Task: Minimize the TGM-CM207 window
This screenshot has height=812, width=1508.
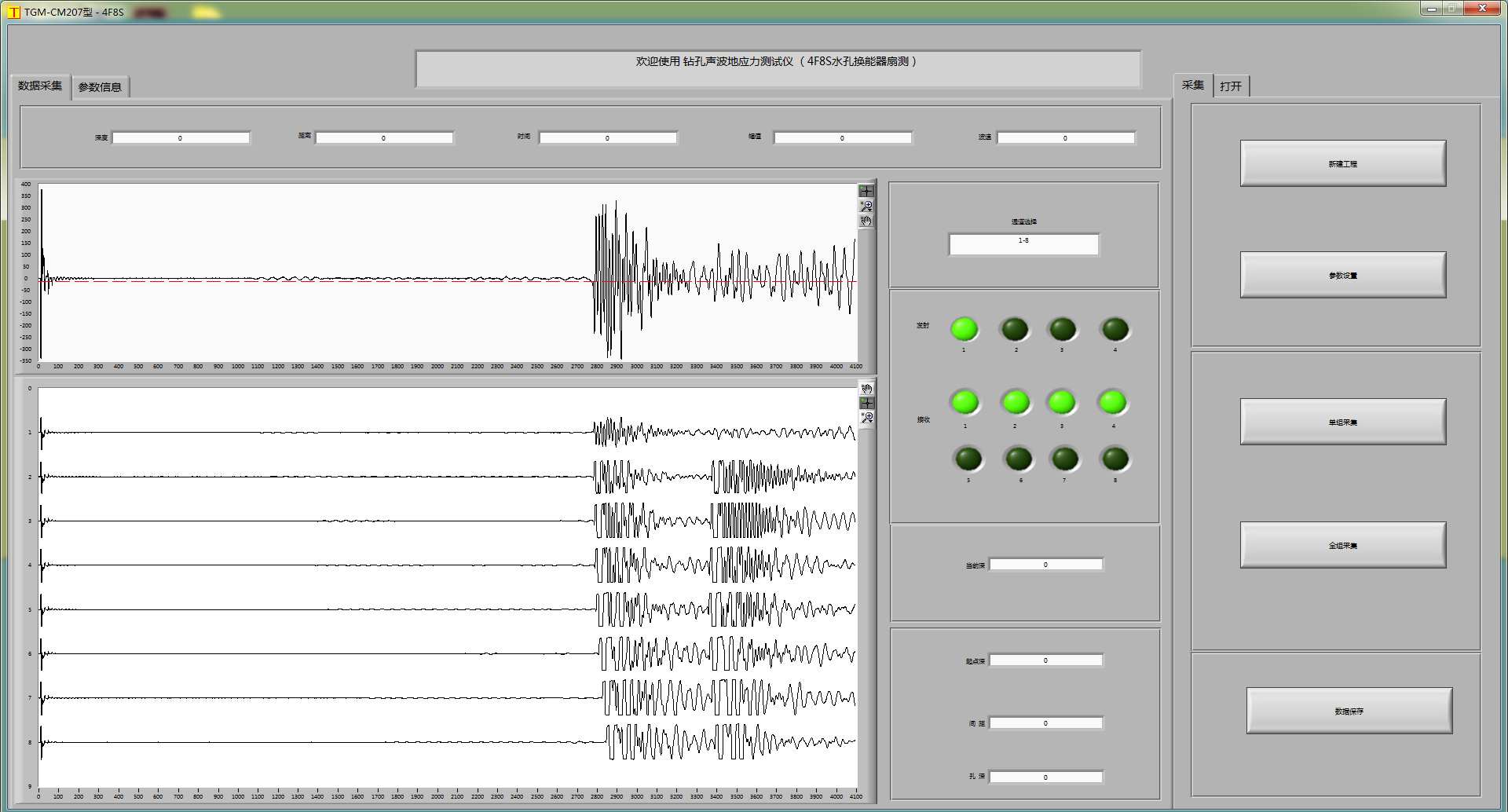Action: click(x=1432, y=8)
